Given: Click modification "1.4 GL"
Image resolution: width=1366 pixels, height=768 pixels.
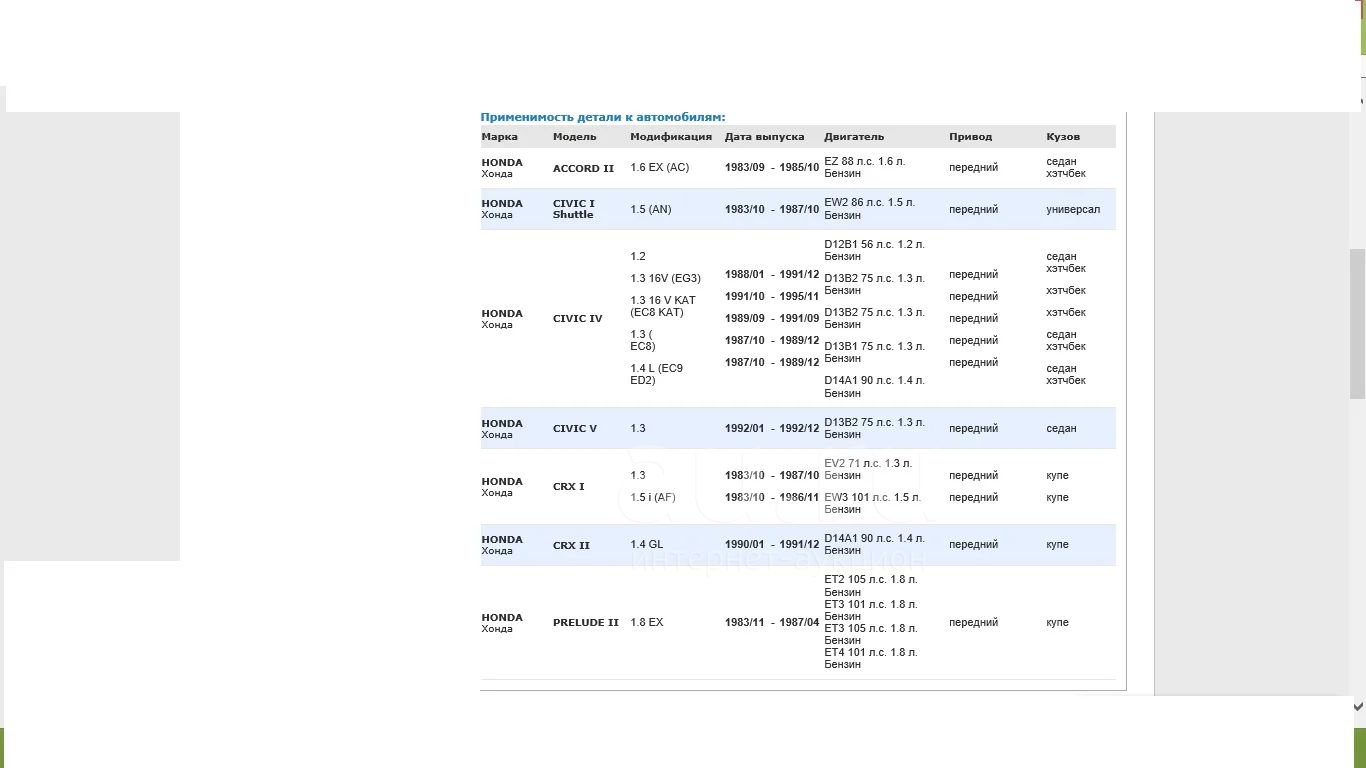Looking at the screenshot, I should coord(646,545).
